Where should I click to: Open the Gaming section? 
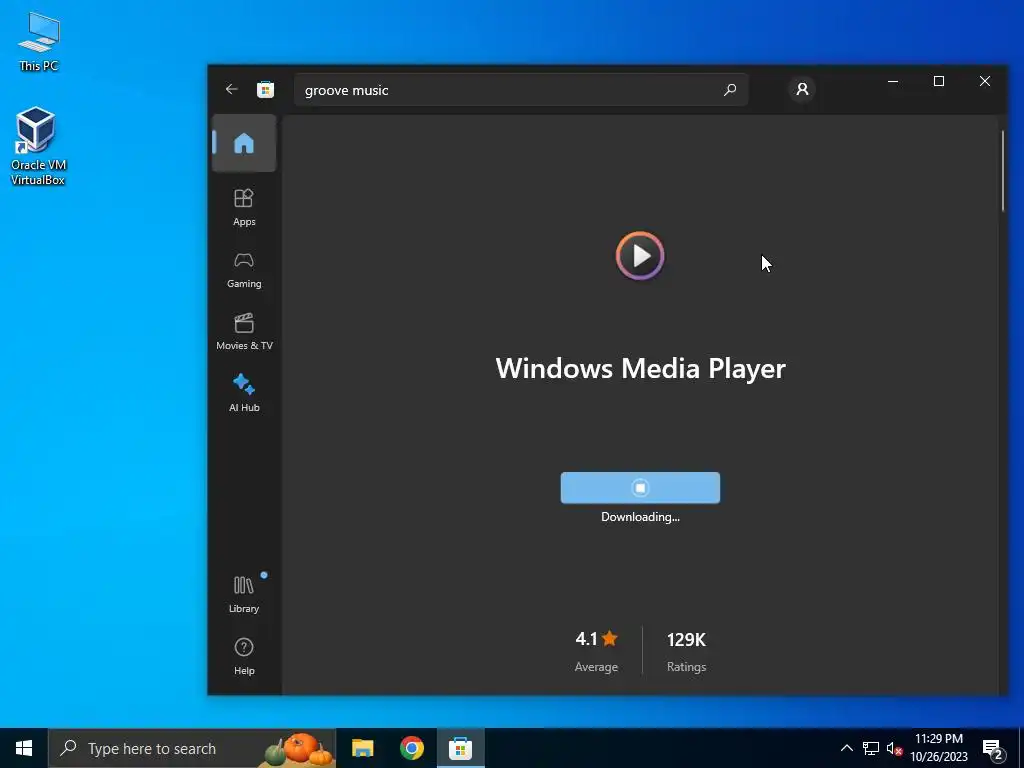click(x=244, y=270)
